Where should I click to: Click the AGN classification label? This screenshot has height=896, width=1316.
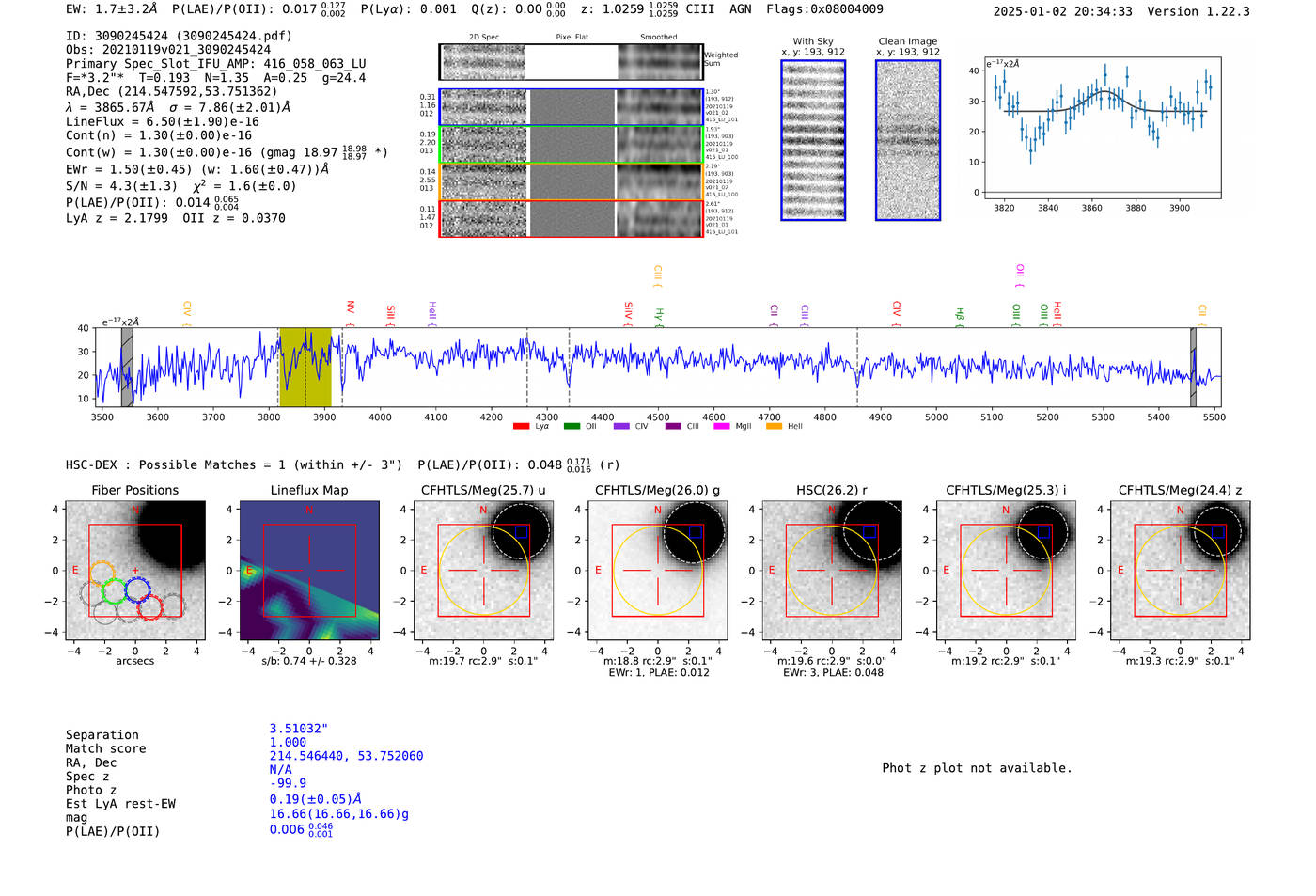741,9
